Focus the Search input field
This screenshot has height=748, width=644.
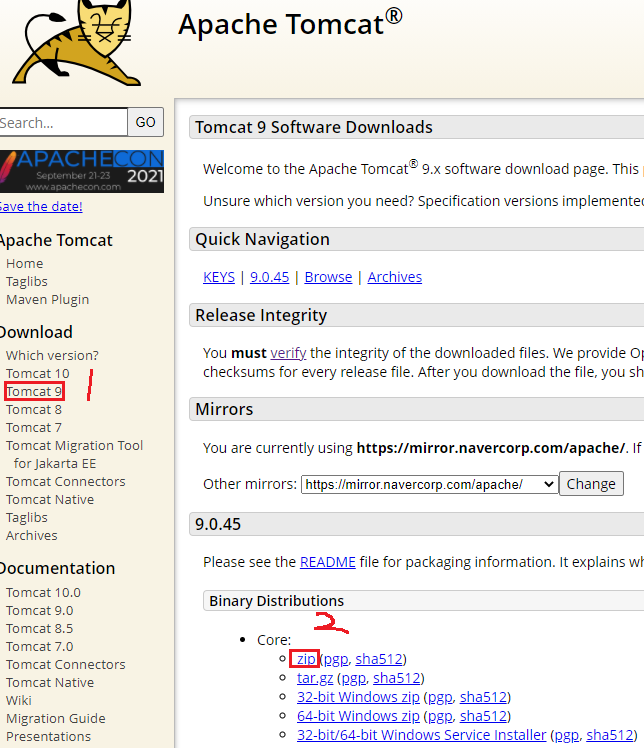coord(63,123)
